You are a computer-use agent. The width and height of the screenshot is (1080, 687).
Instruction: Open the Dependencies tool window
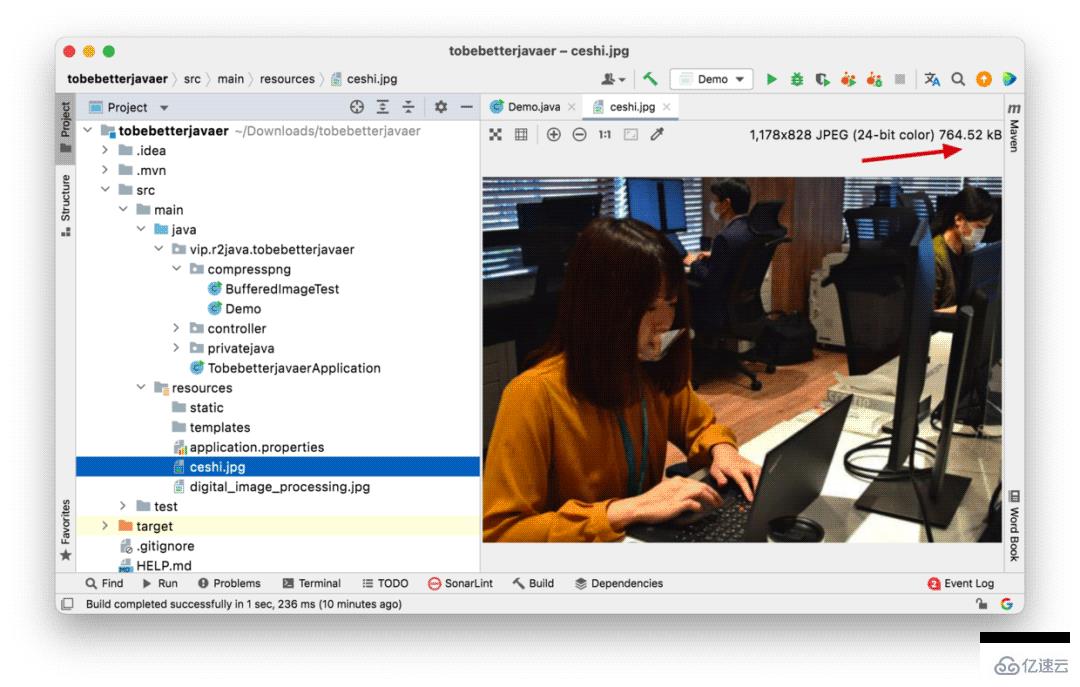pos(619,583)
